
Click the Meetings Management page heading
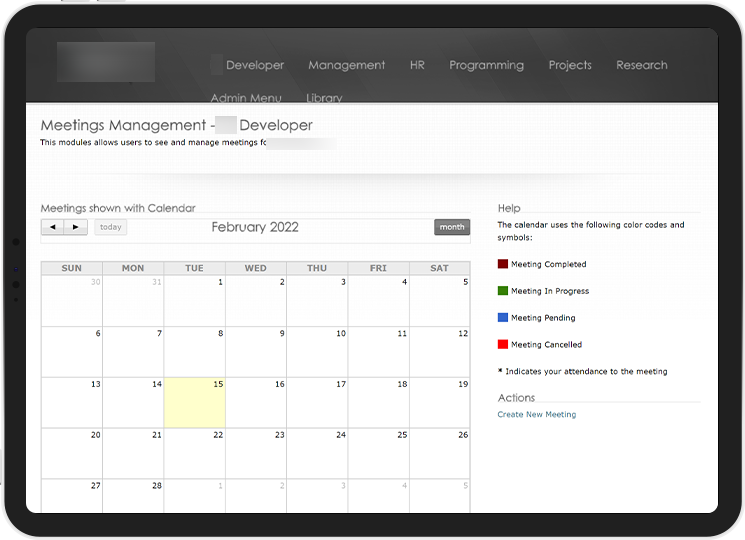tap(176, 125)
